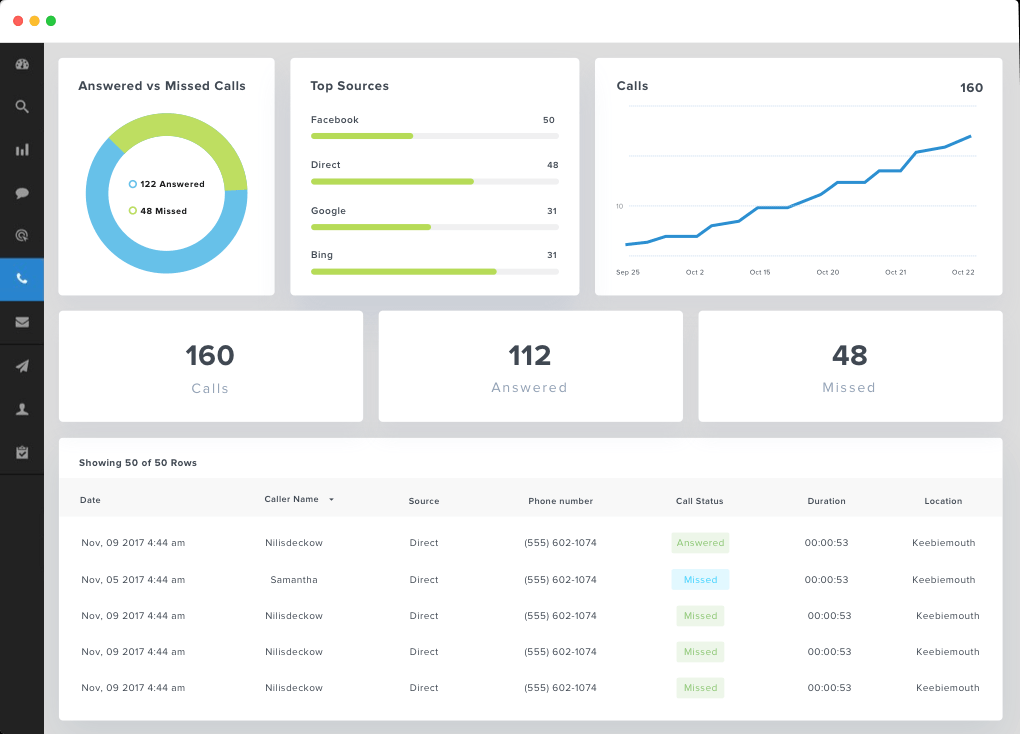Click the Answered status badge in first row
Viewport: 1020px width, 734px height.
pyautogui.click(x=700, y=543)
